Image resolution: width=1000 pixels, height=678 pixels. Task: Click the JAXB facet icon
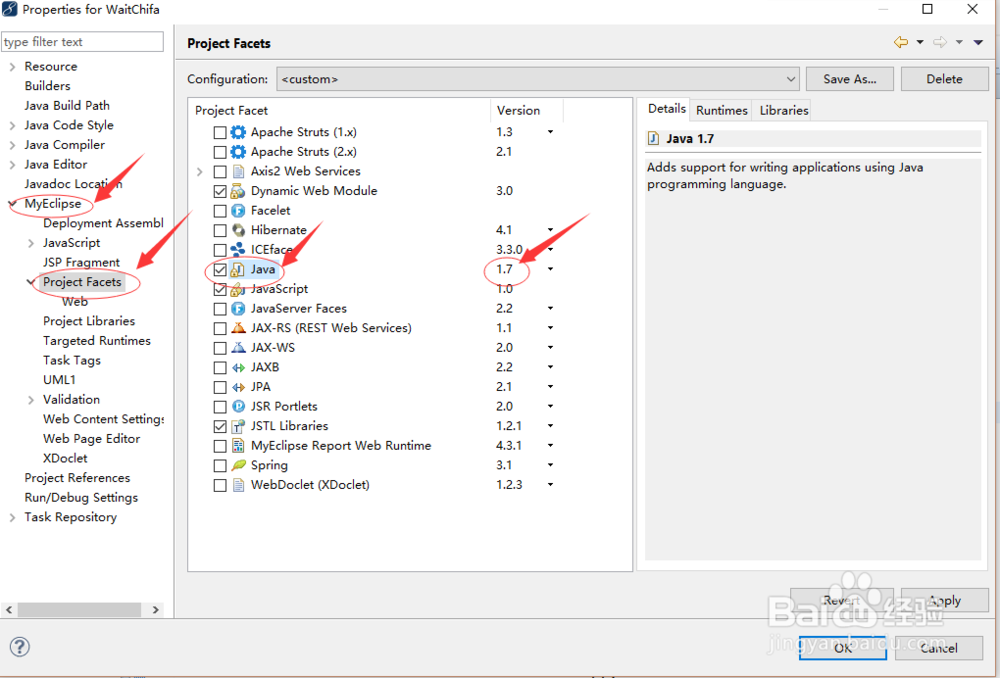(x=238, y=367)
